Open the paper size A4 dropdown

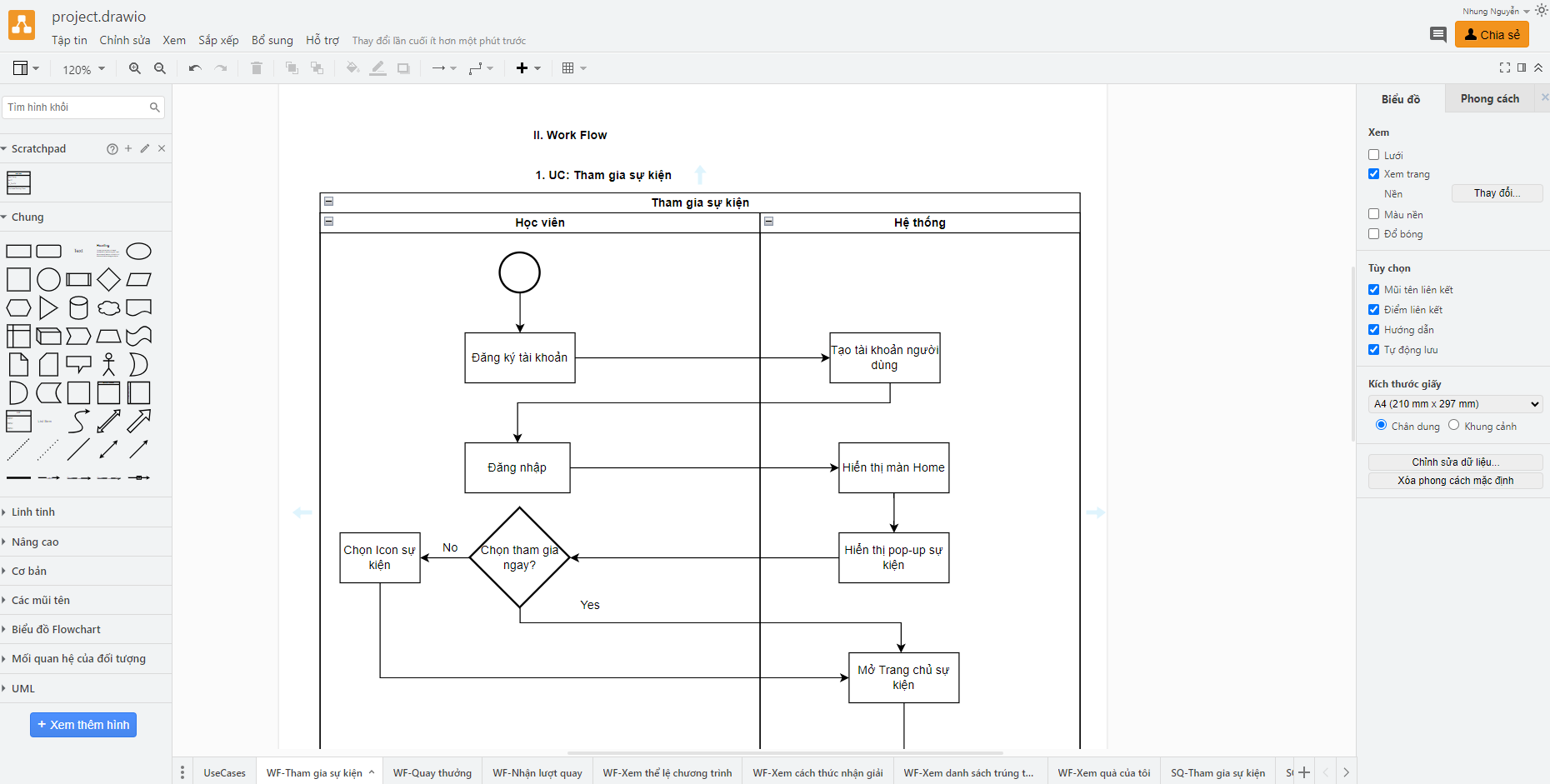(x=1455, y=404)
